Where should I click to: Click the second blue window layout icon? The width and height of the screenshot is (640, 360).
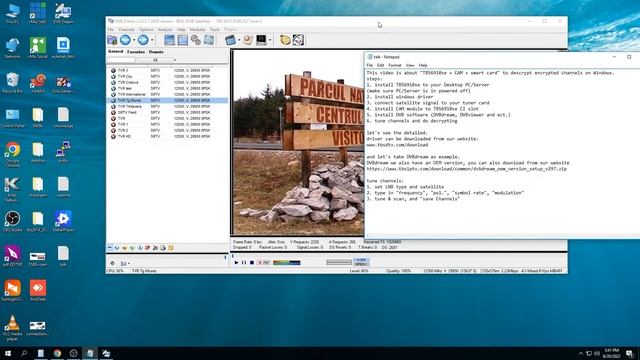pos(182,40)
